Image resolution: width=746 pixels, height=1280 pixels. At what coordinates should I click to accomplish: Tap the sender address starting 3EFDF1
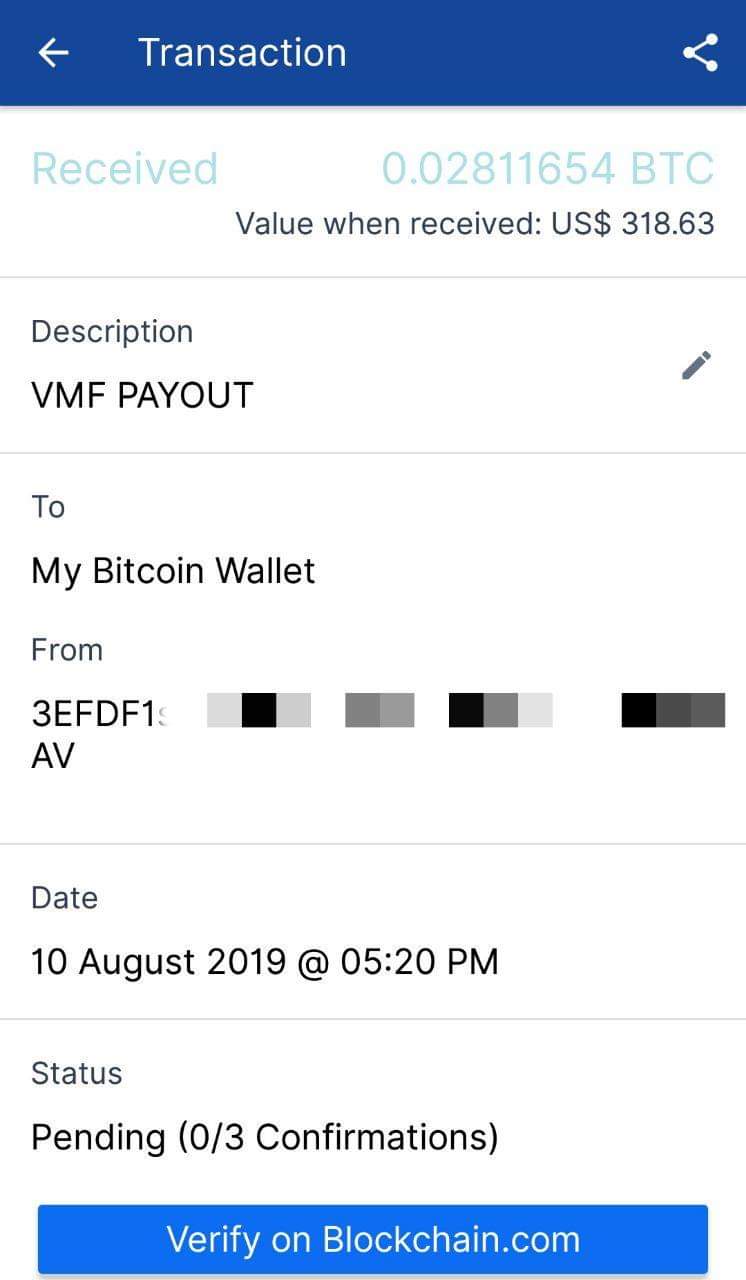click(x=98, y=715)
